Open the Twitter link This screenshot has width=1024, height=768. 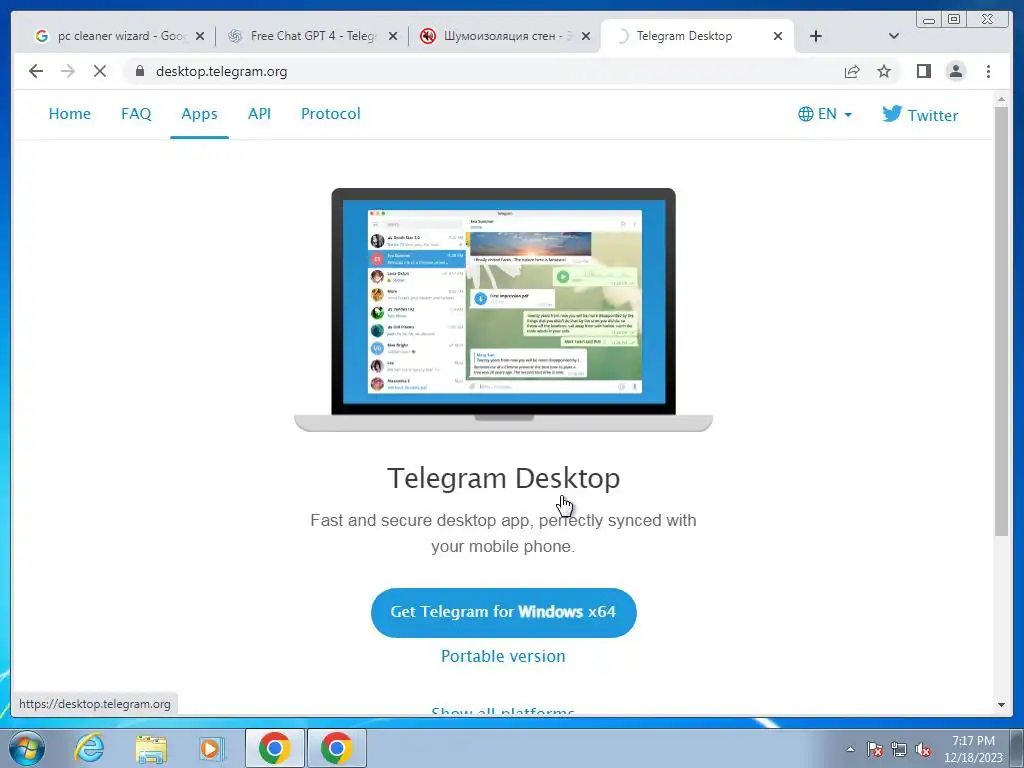[x=920, y=115]
